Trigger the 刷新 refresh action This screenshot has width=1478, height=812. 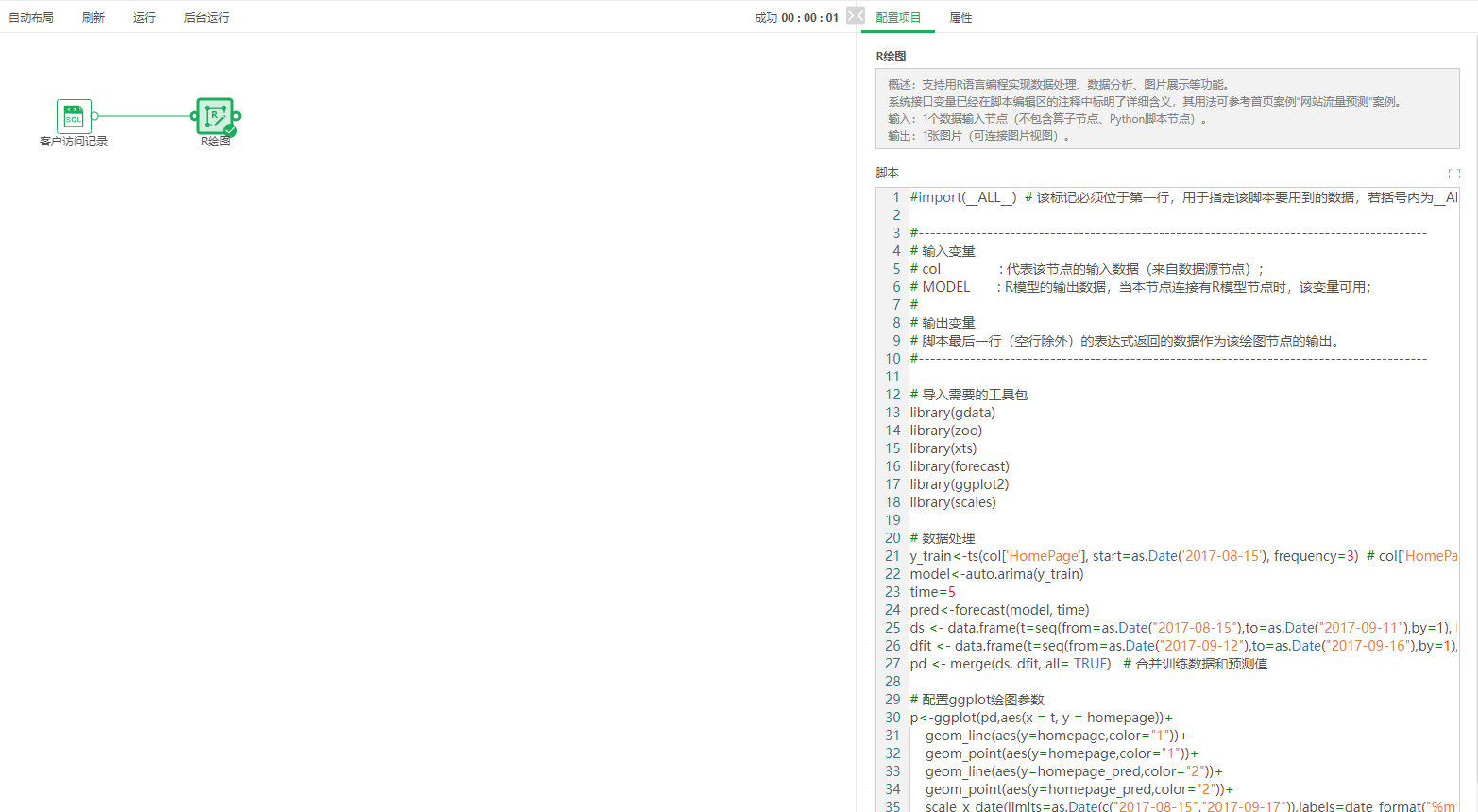click(x=92, y=16)
